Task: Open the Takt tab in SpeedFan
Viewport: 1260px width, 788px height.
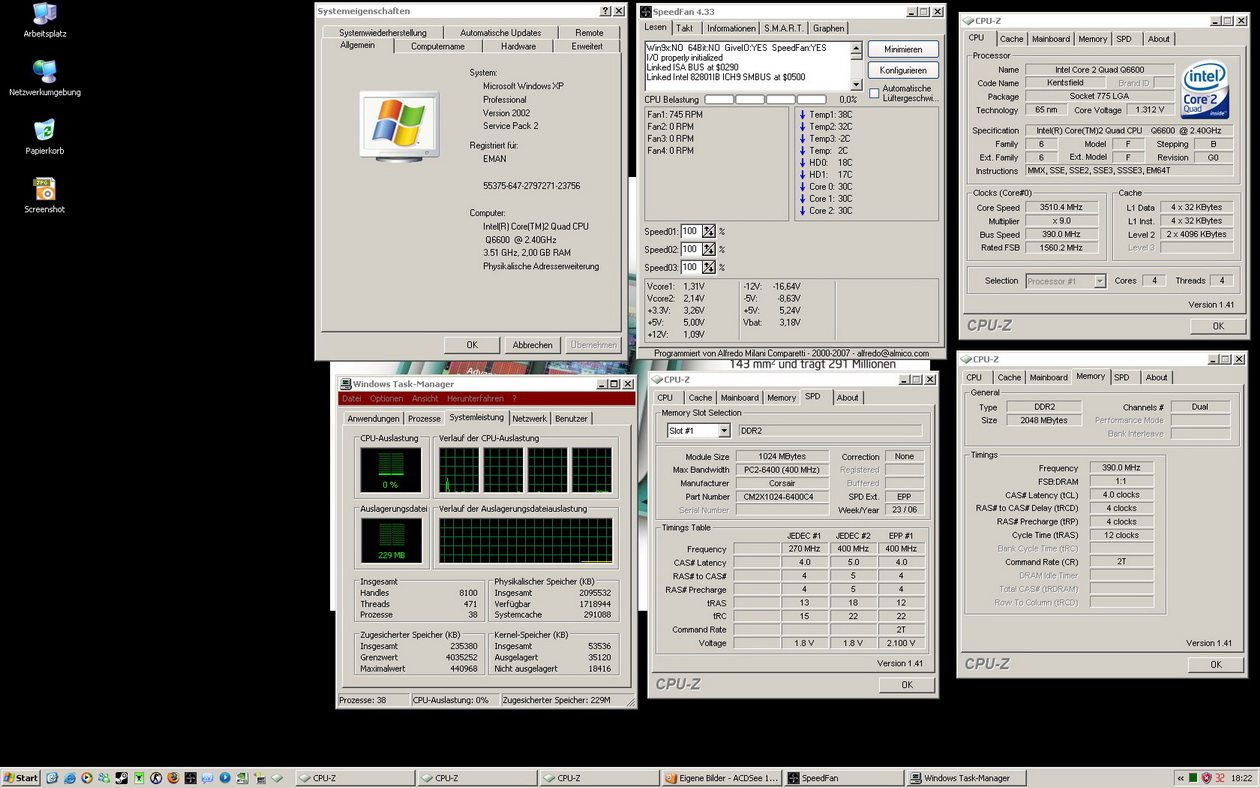Action: [x=685, y=28]
